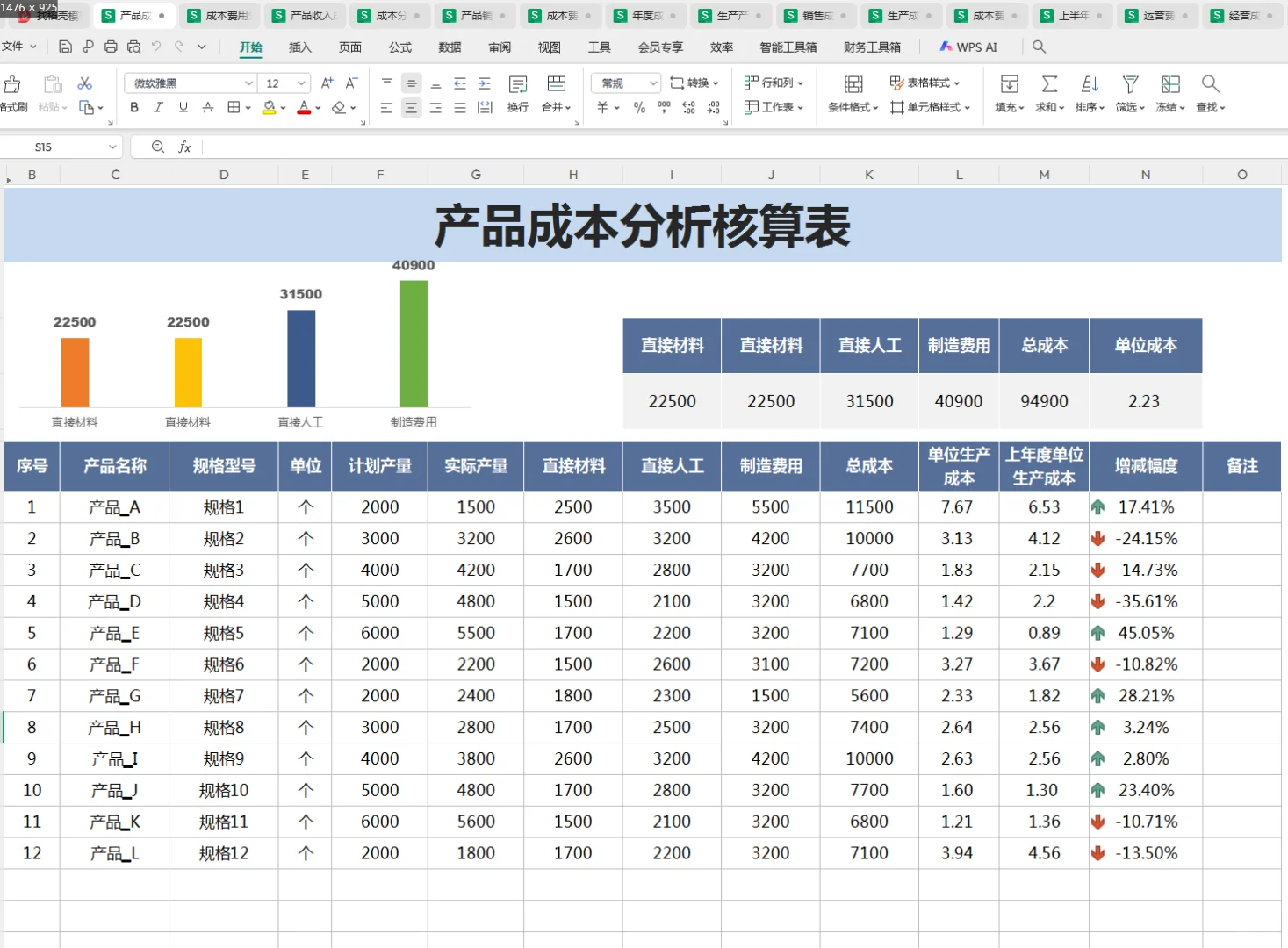
Task: Click the Fill (填充) icon
Action: coord(1010,84)
